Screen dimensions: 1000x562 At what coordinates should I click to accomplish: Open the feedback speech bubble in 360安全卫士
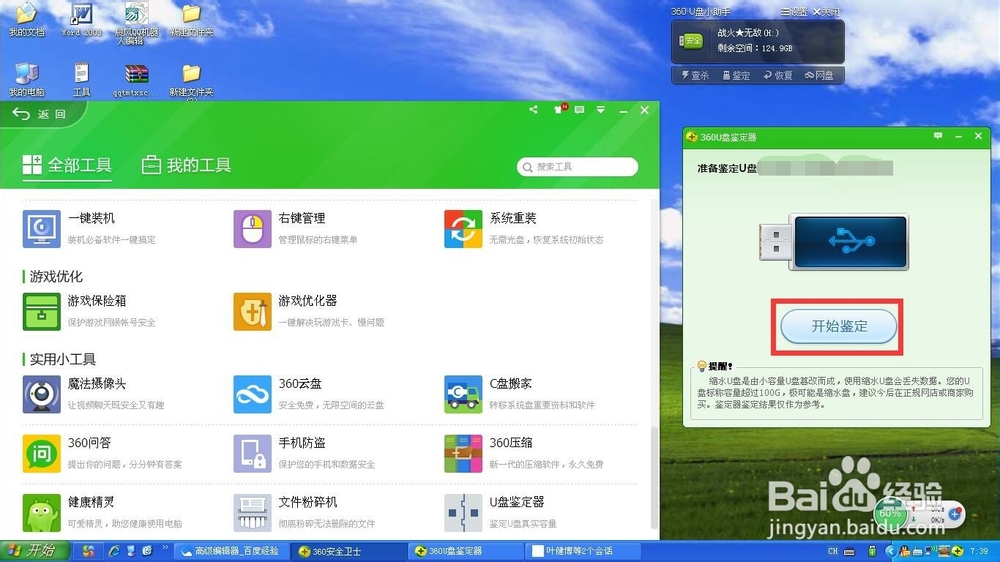(579, 110)
